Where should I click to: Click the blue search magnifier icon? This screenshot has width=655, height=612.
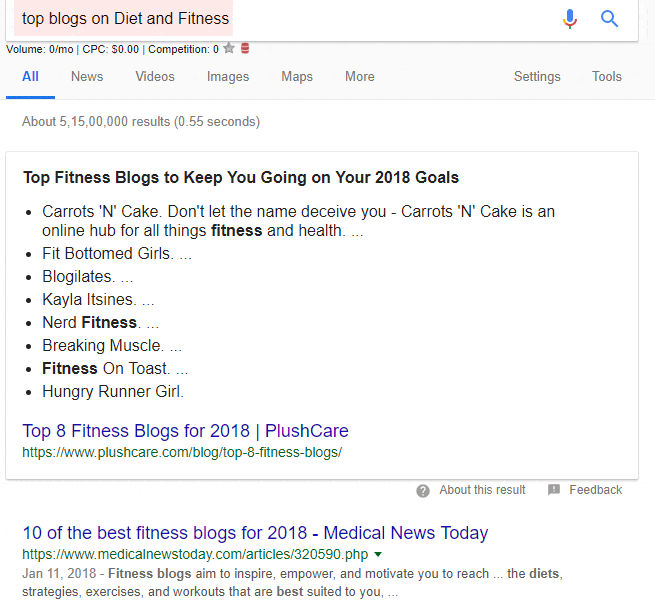coord(610,19)
